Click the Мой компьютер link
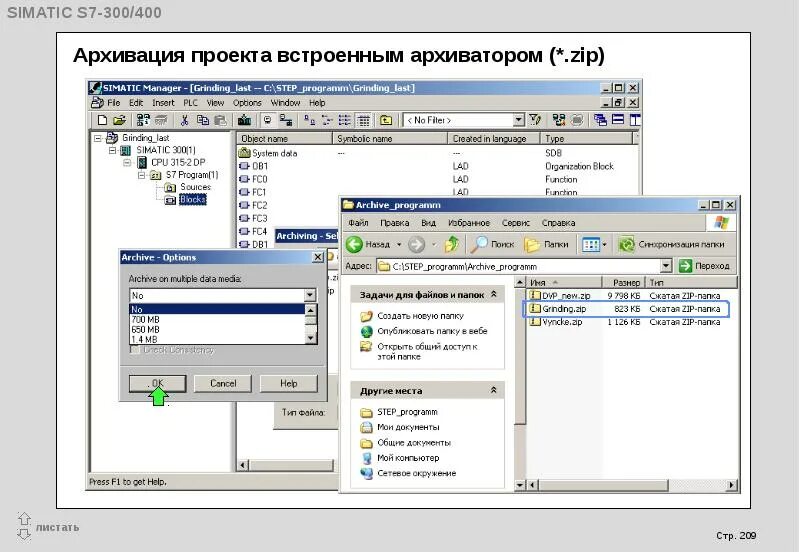 pyautogui.click(x=408, y=458)
